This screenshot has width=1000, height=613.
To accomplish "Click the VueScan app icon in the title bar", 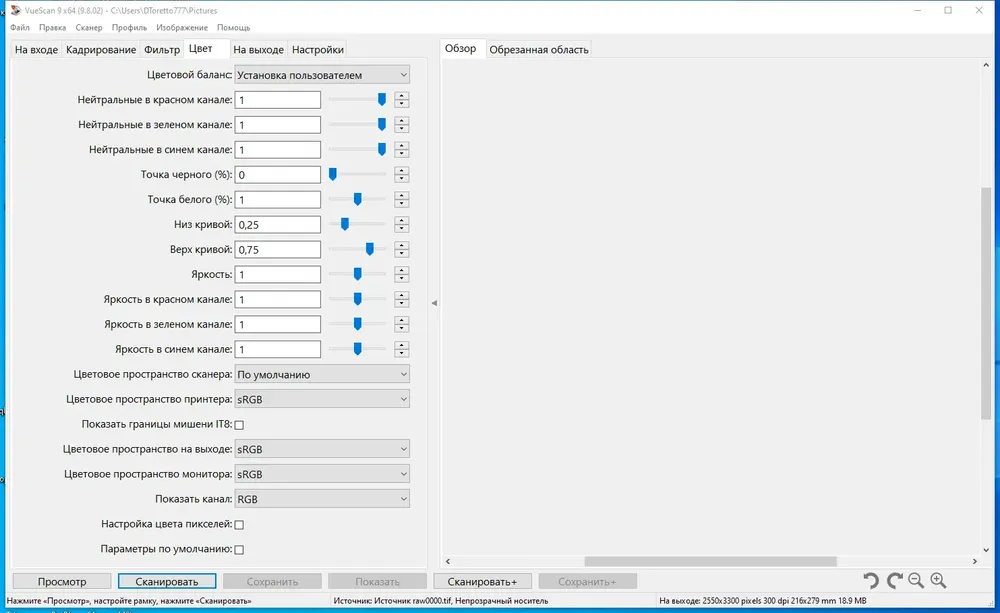I will (16, 10).
